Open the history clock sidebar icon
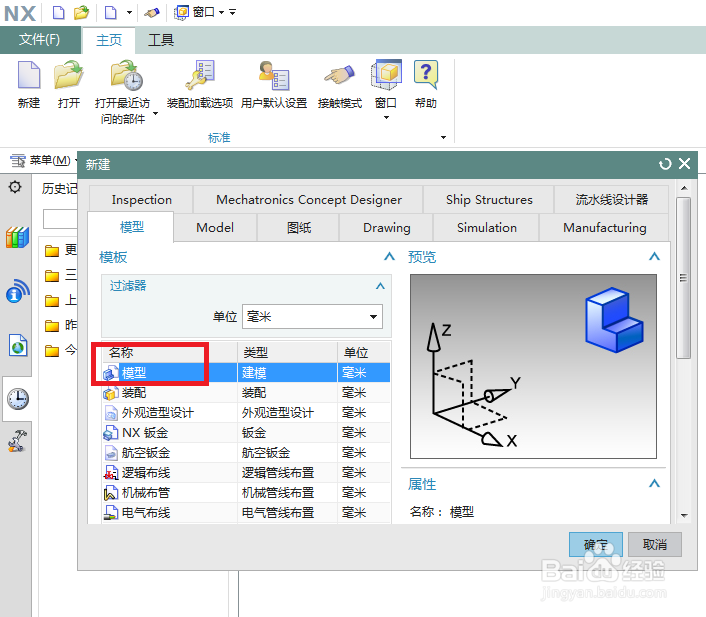The image size is (706, 617). point(18,399)
